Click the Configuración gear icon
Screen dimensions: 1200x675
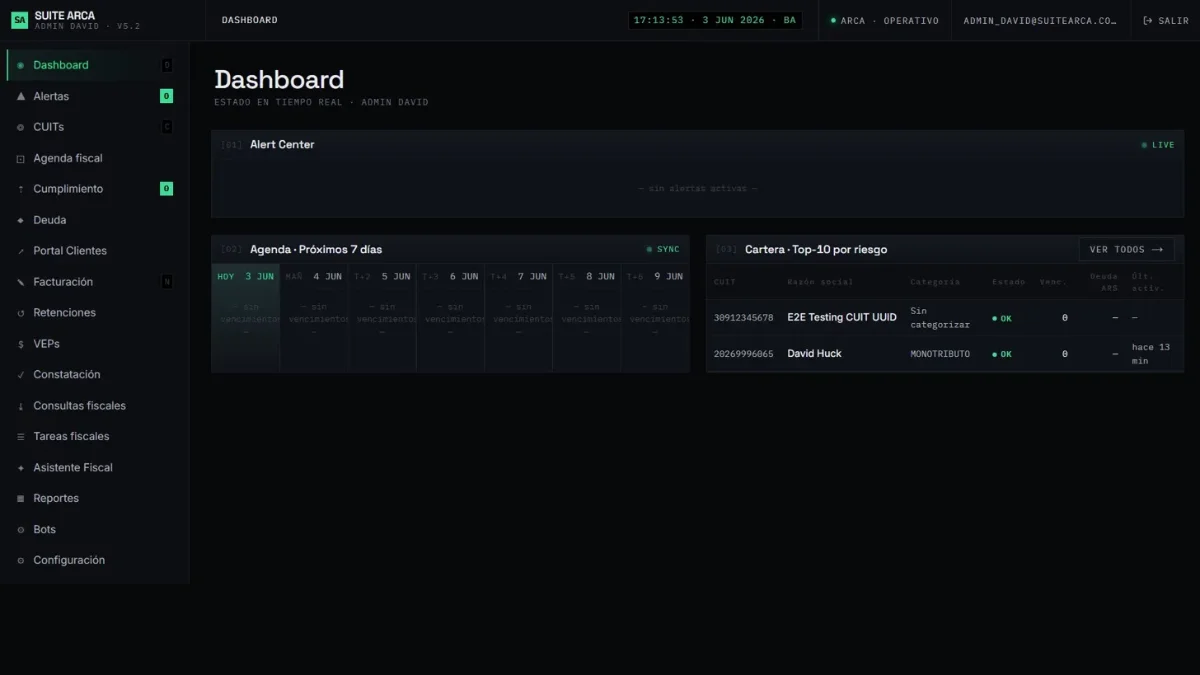pyautogui.click(x=21, y=561)
